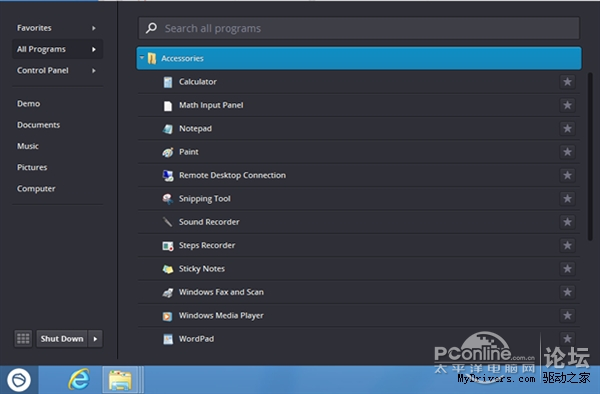This screenshot has height=394, width=600.
Task: Favorite Math Input Panel with its star
Action: [x=567, y=105]
